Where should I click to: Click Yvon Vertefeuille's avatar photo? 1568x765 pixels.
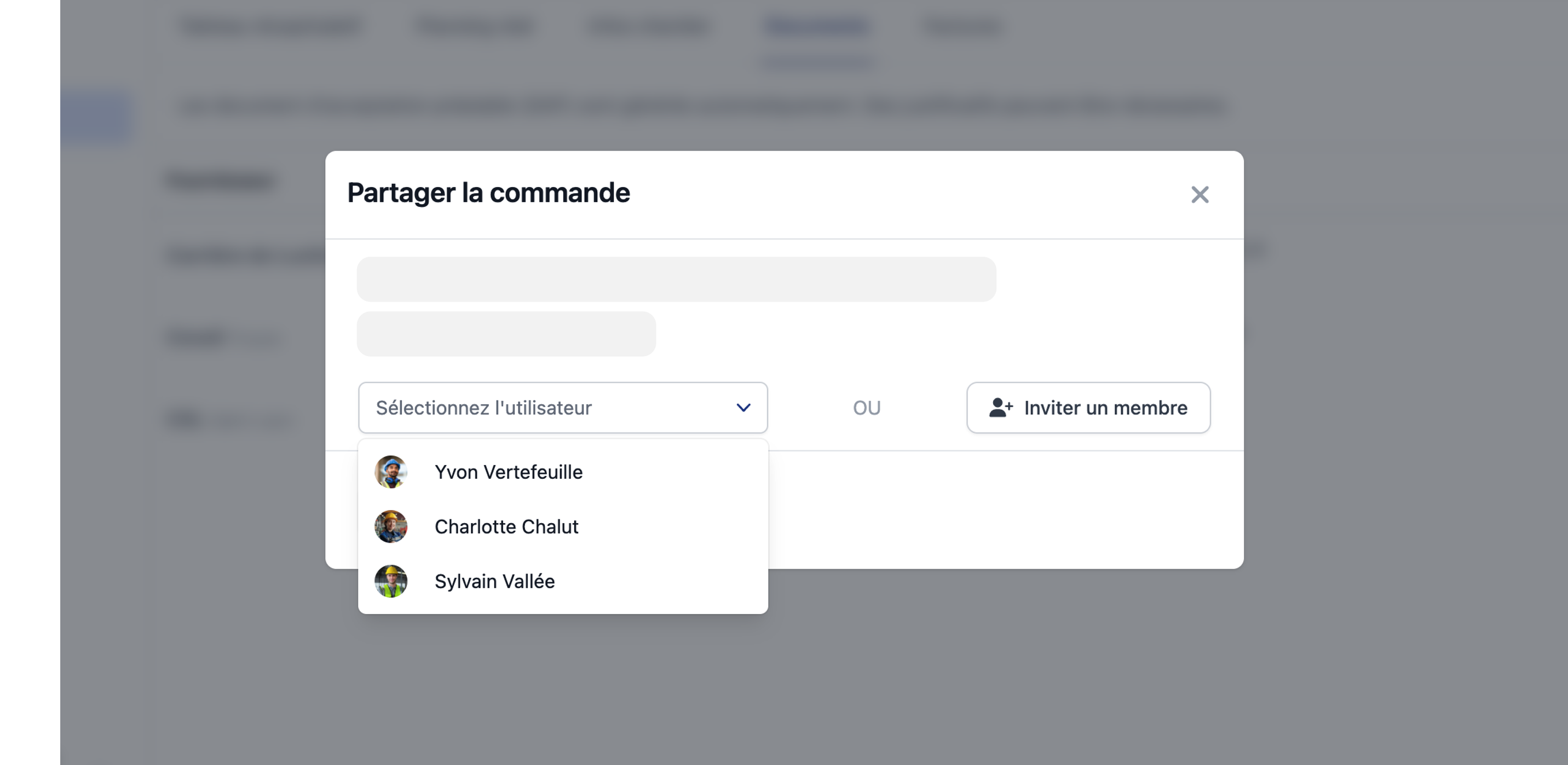pos(391,472)
